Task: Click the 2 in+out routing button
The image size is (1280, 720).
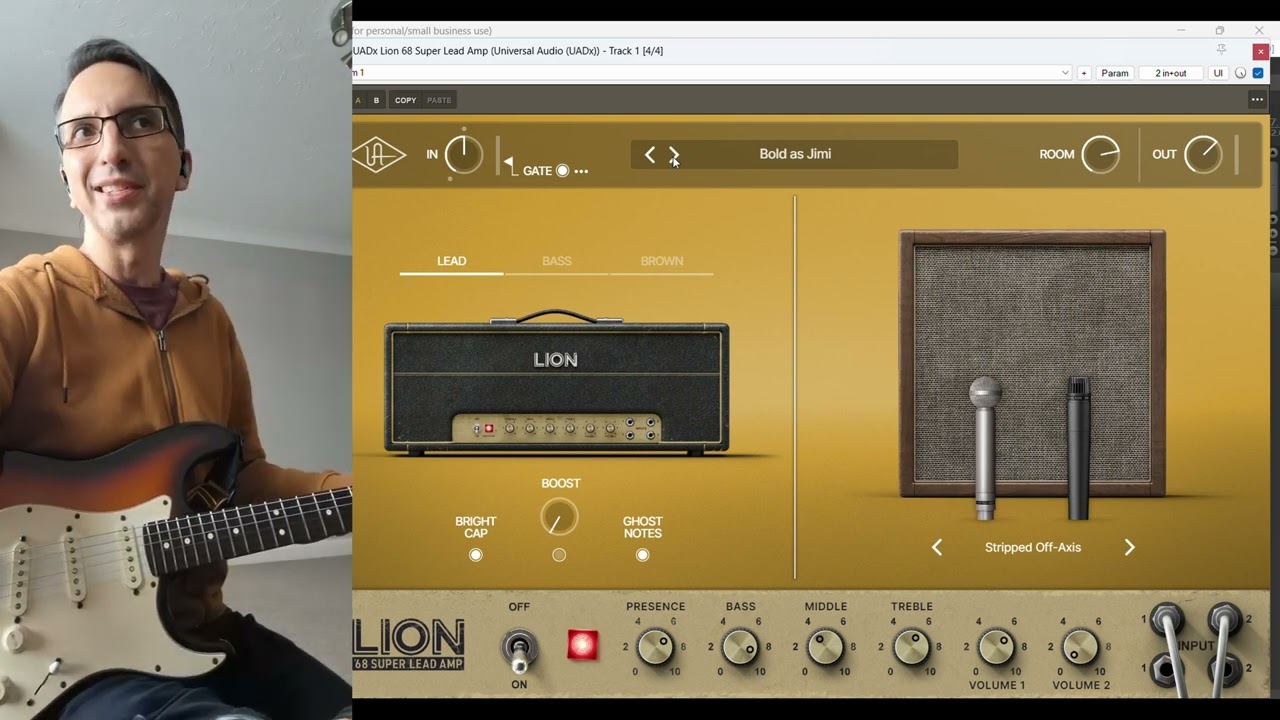Action: (1171, 73)
